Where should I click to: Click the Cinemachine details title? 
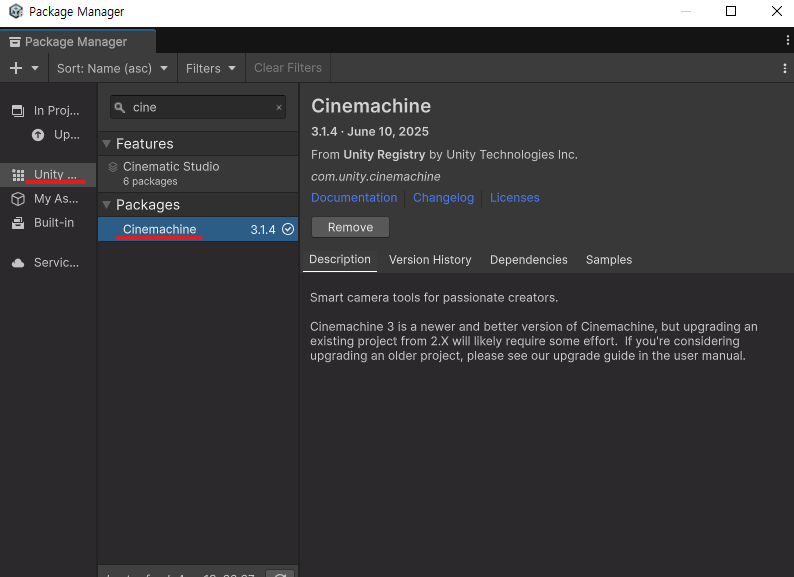click(371, 106)
